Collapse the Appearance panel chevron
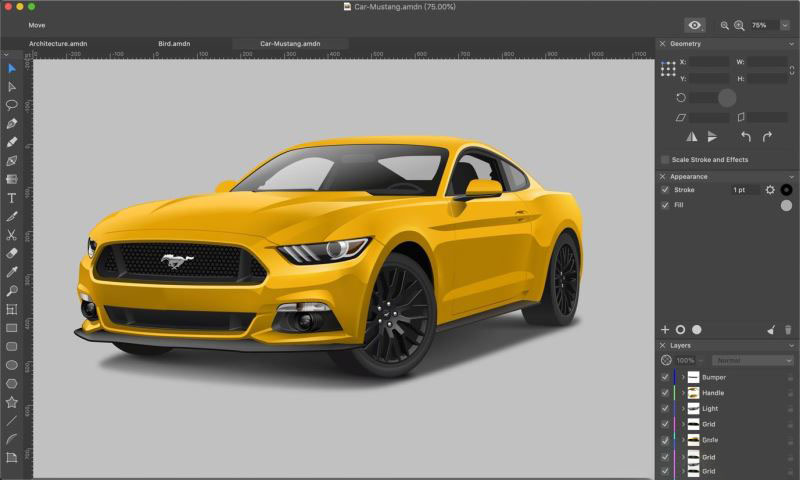 [x=791, y=176]
